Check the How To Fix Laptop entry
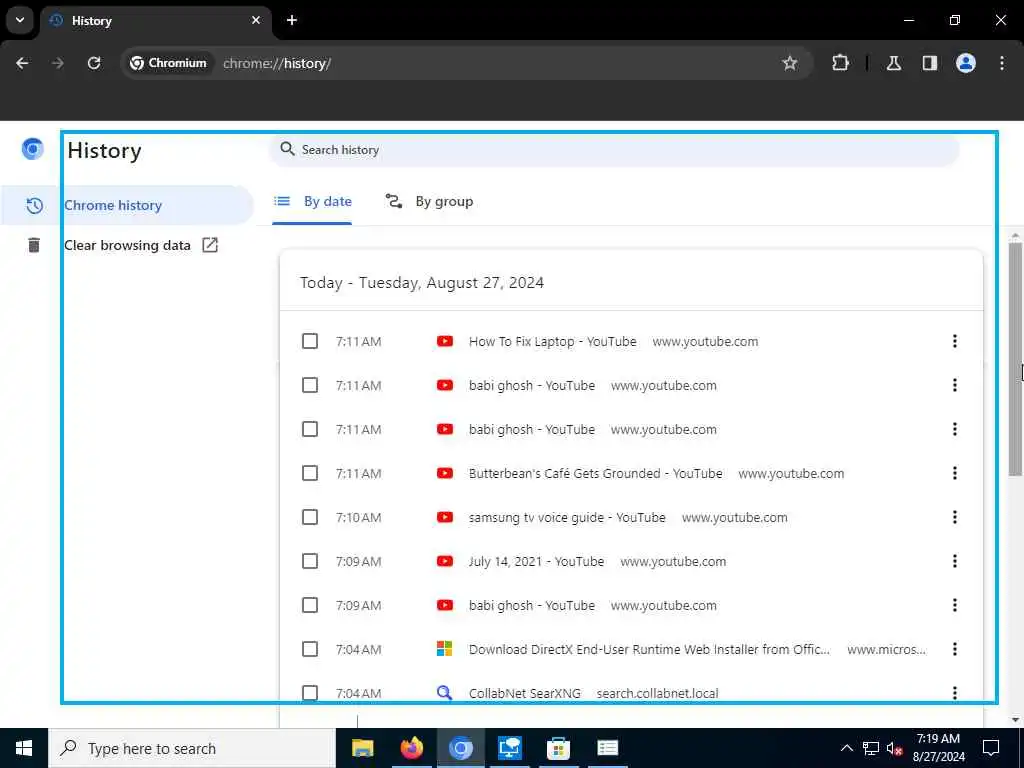 [x=310, y=341]
